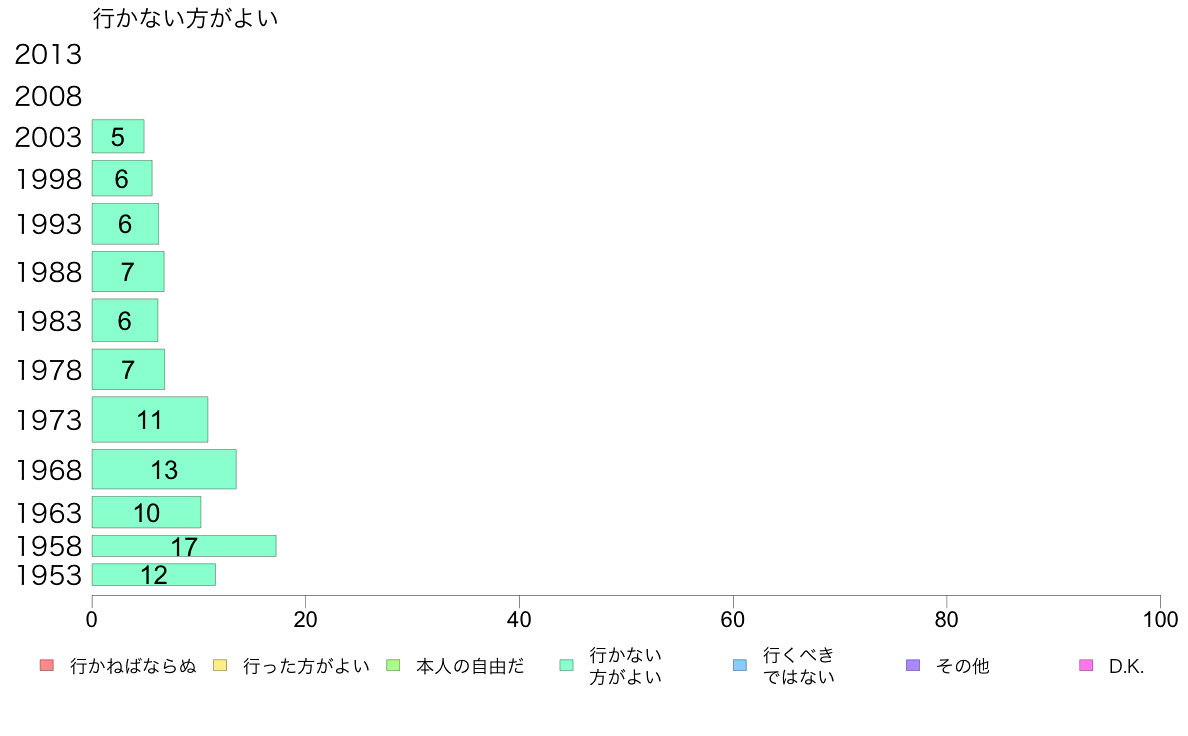Click the D.K. legend label text

[1126, 666]
